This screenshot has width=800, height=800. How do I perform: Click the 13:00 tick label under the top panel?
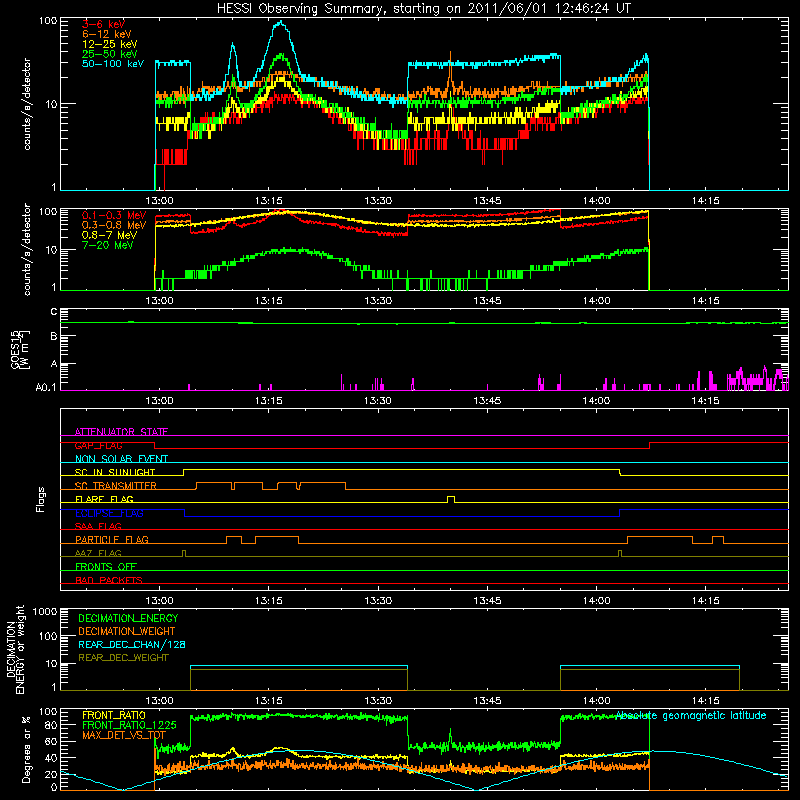click(160, 201)
